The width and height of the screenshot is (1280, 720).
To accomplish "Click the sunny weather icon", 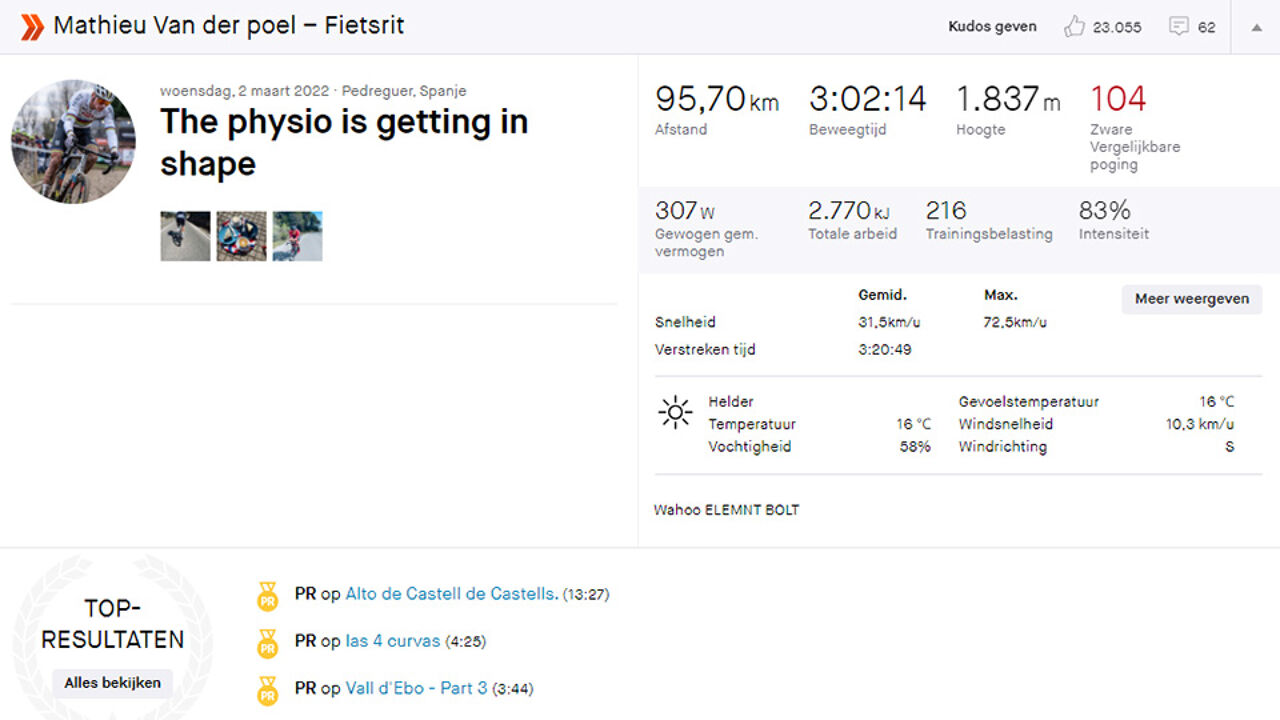I will [675, 412].
